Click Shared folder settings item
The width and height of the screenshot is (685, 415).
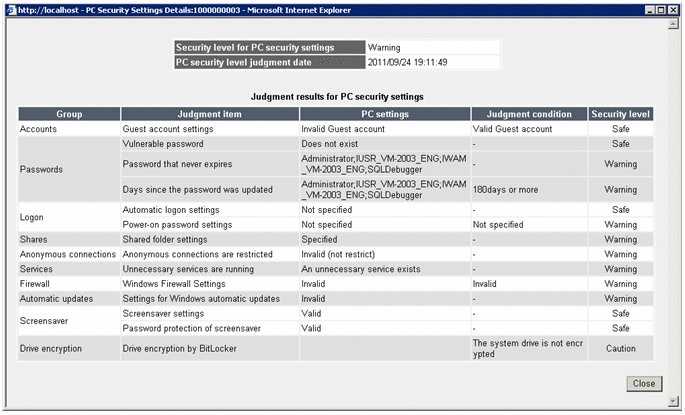pos(210,239)
